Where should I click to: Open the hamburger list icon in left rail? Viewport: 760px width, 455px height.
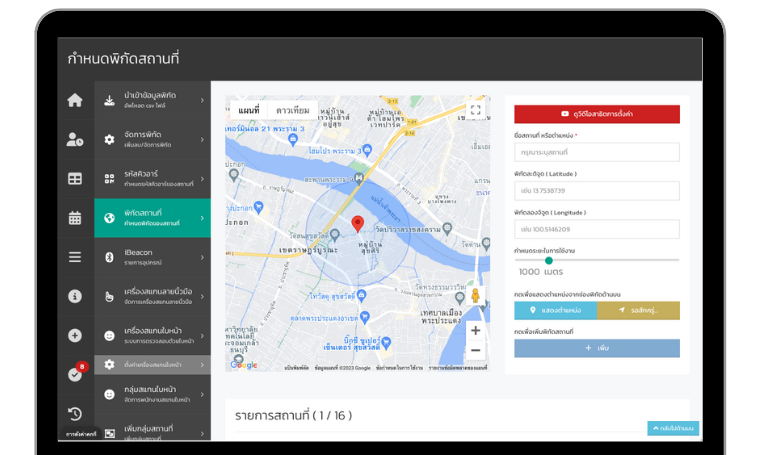pos(75,257)
